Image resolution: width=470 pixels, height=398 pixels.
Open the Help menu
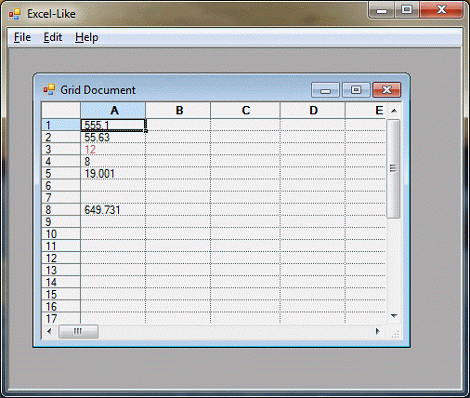point(87,37)
